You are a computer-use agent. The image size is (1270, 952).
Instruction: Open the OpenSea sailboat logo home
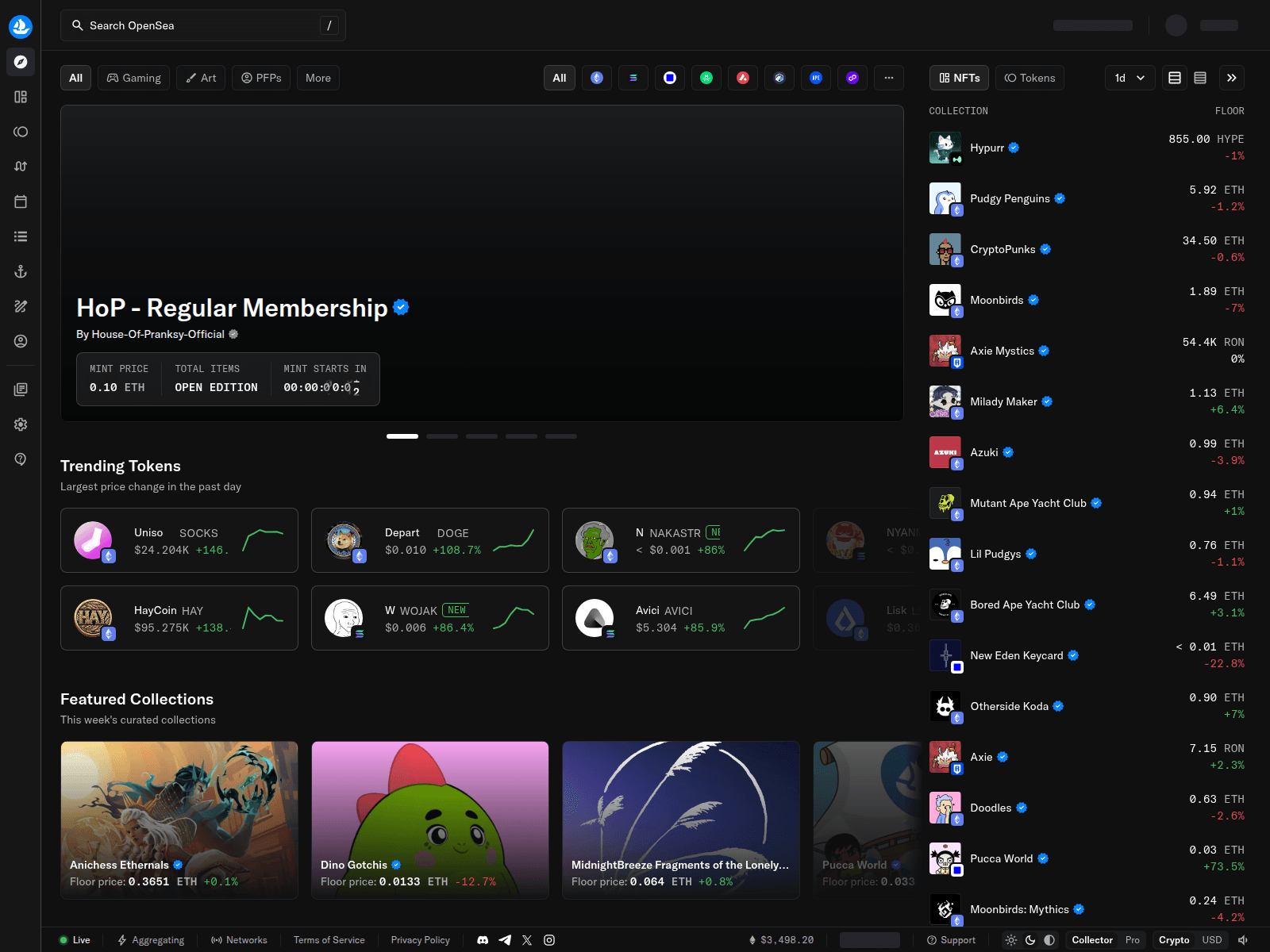tap(21, 26)
